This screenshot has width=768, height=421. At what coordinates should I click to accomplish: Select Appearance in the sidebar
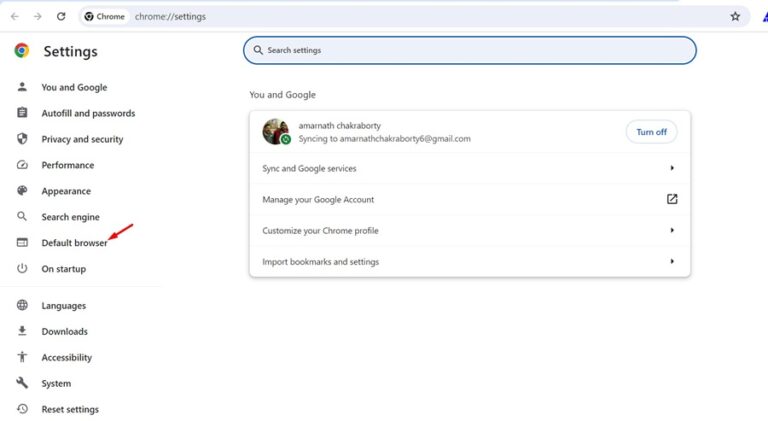66,191
